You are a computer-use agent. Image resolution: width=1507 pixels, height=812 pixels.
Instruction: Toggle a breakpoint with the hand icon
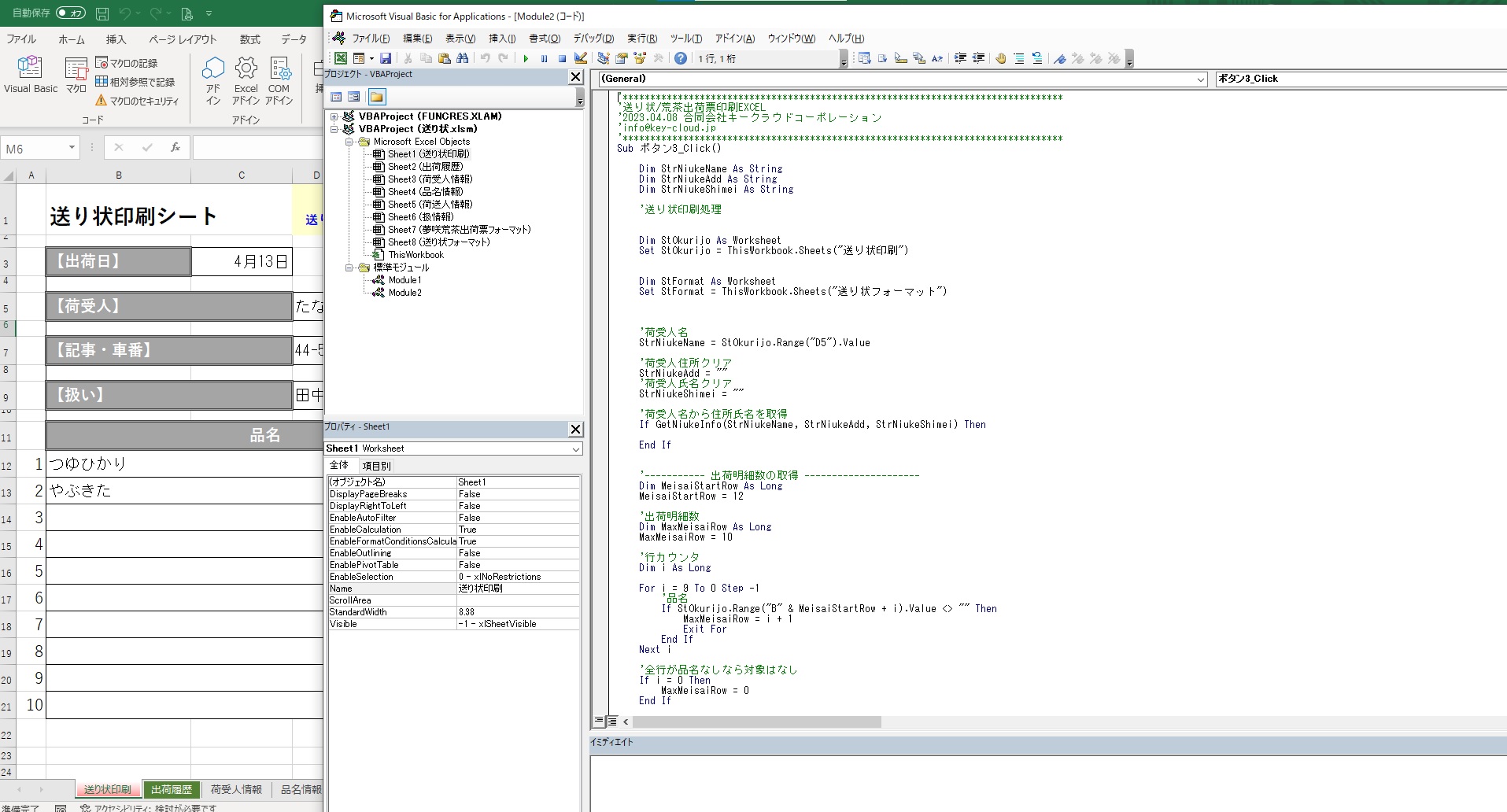[1000, 57]
